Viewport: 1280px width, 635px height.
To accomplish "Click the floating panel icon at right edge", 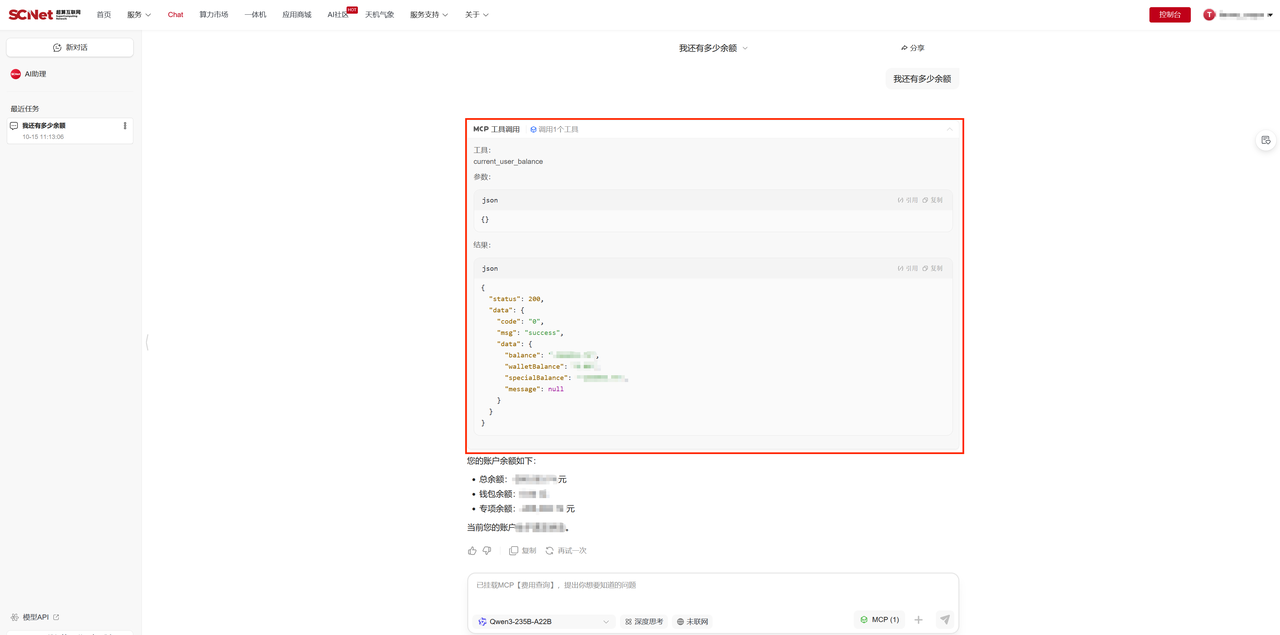I will [x=1265, y=141].
